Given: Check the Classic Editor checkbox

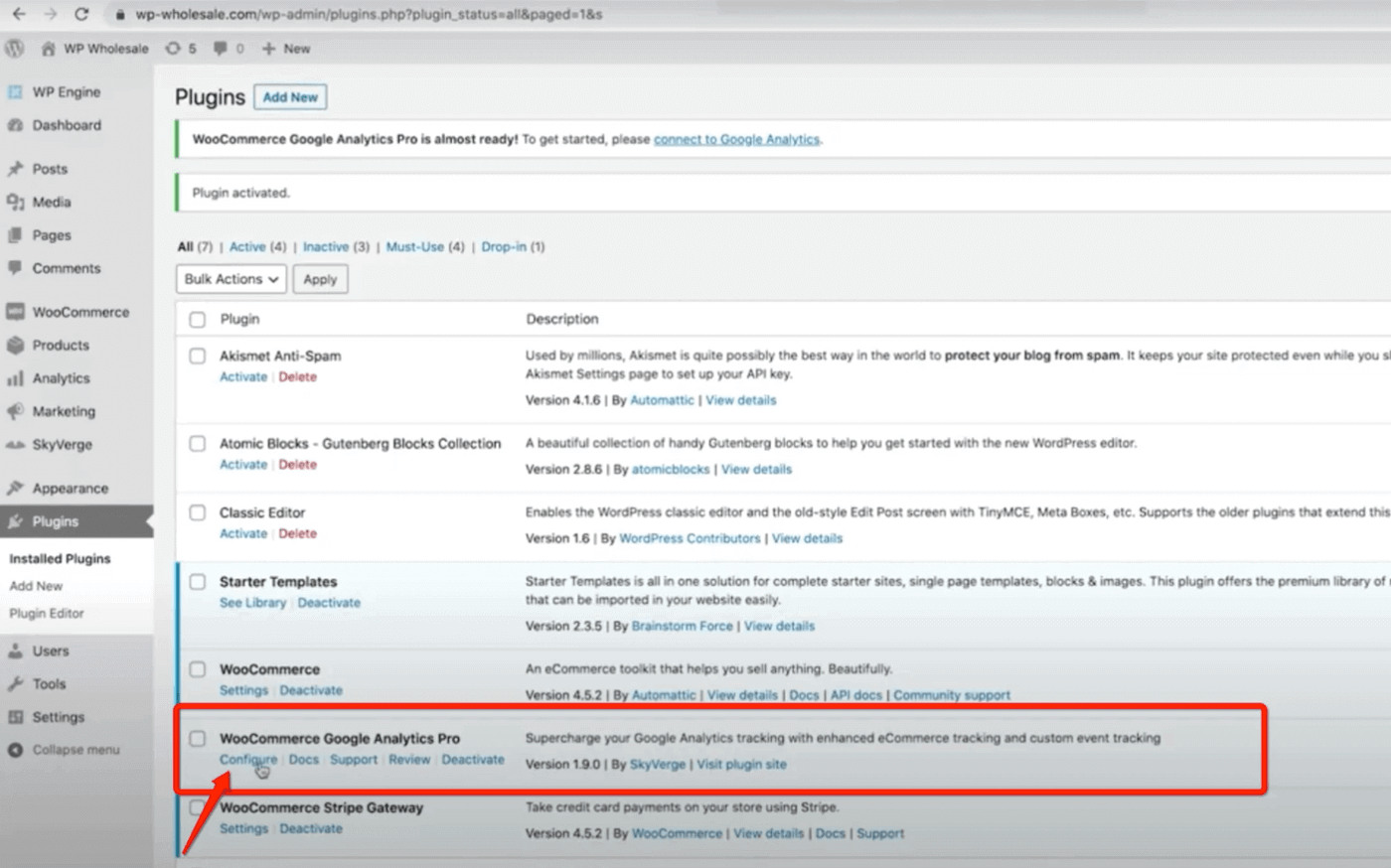Looking at the screenshot, I should coord(198,512).
